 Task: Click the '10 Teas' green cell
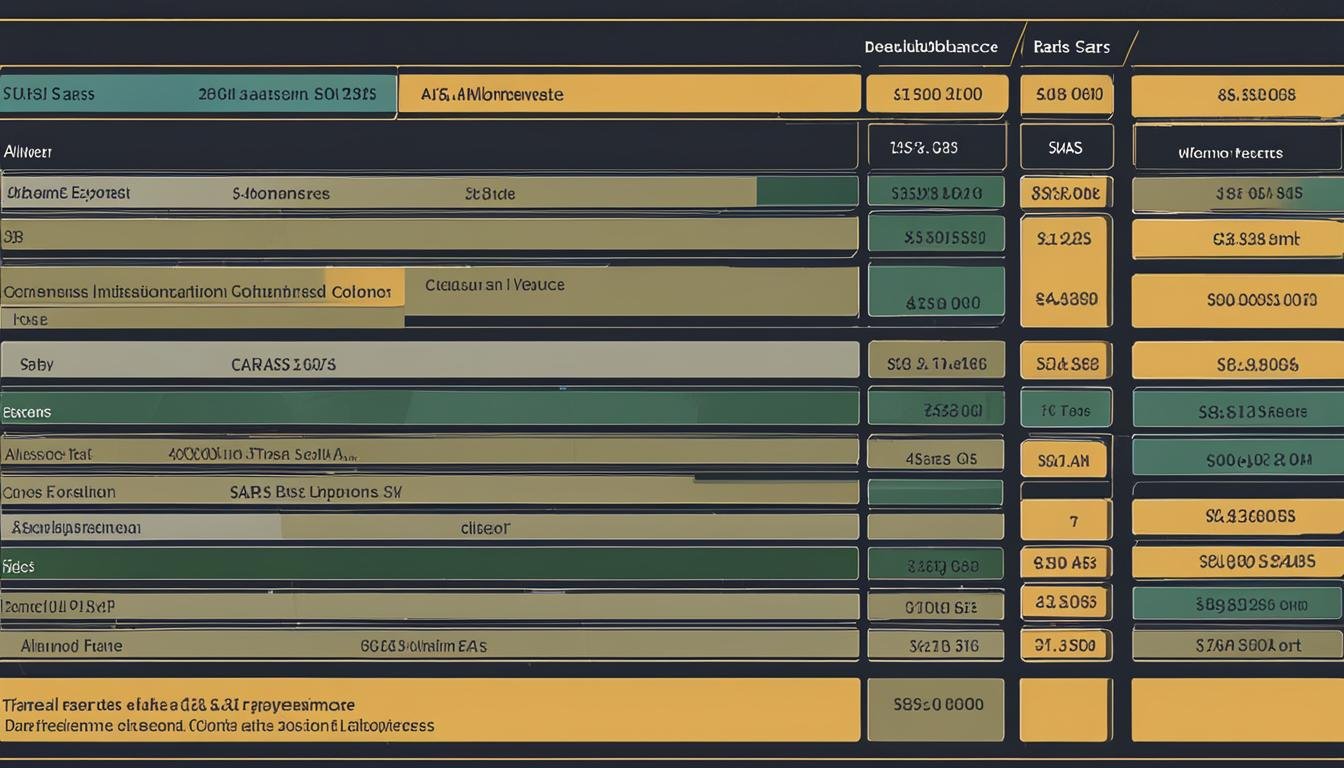click(1066, 409)
